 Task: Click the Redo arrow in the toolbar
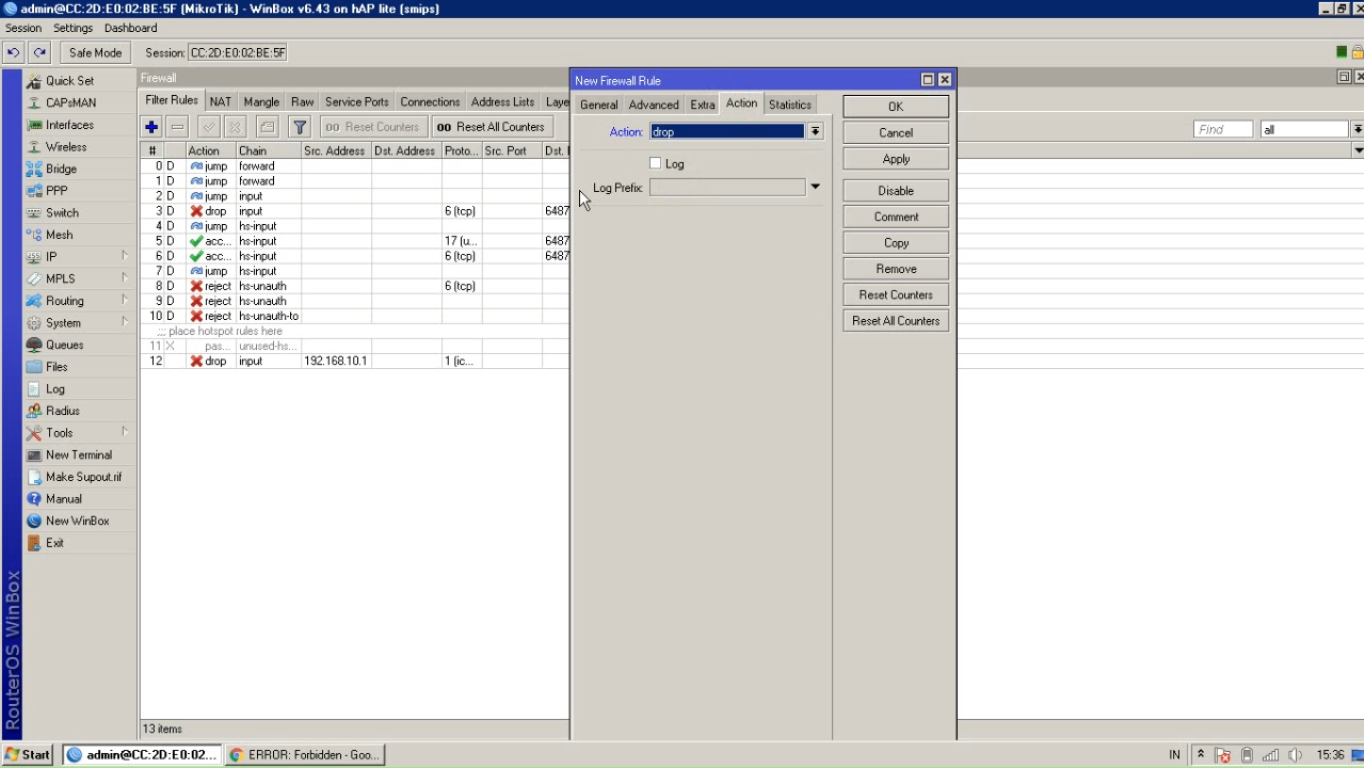point(39,53)
